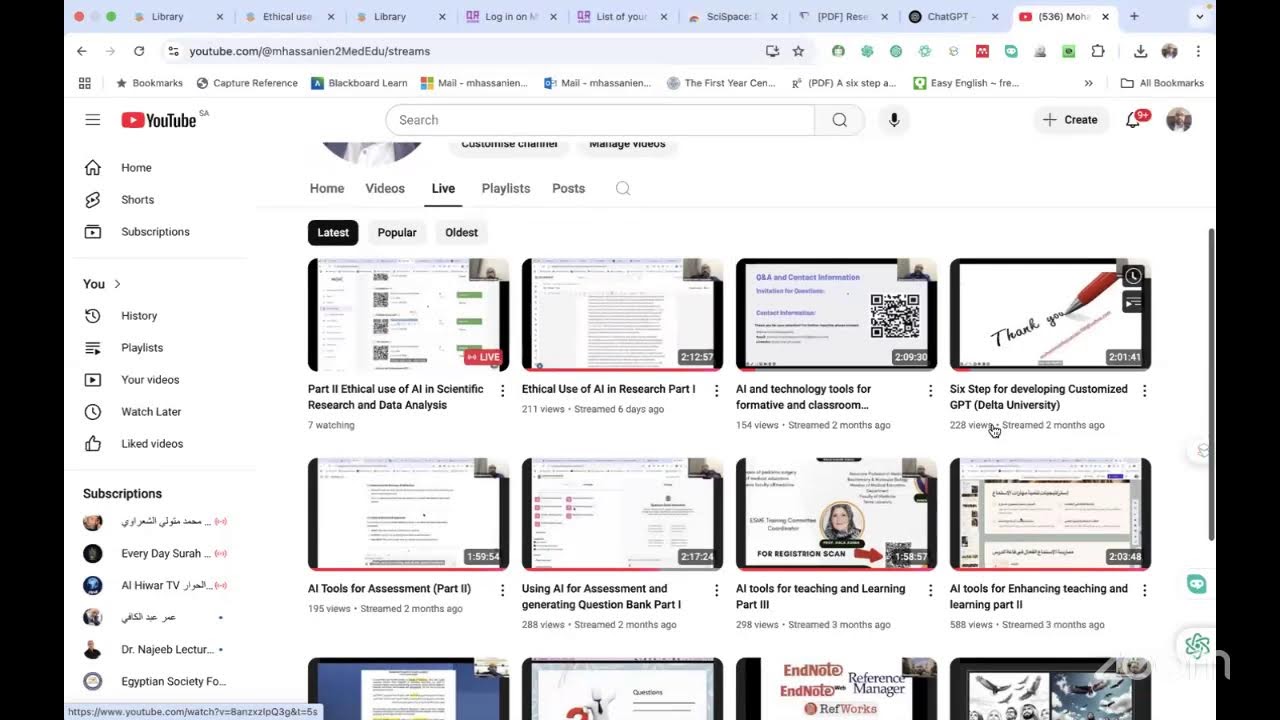This screenshot has height=720, width=1280.
Task: Click Watch later clock on Six Step video
Action: click(x=1133, y=276)
